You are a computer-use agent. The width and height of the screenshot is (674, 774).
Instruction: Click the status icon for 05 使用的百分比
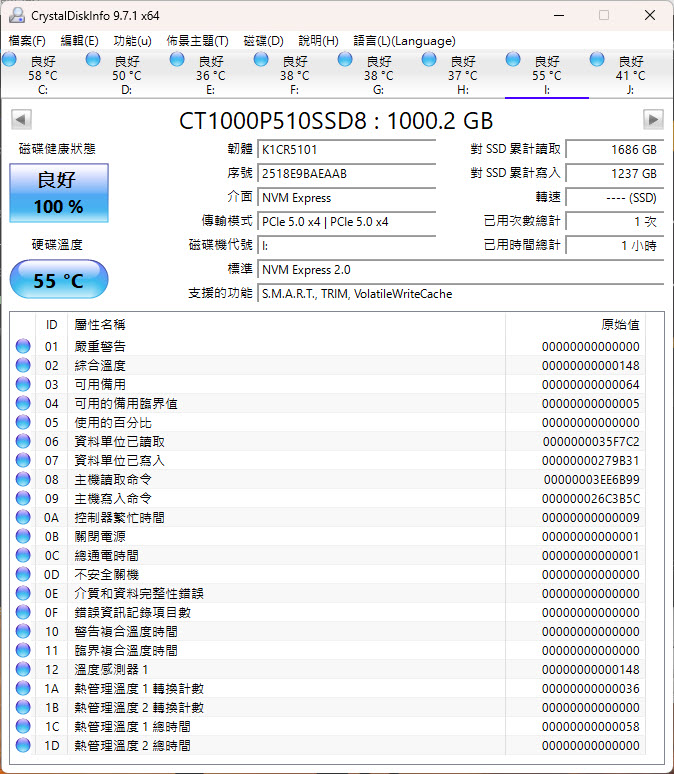23,422
